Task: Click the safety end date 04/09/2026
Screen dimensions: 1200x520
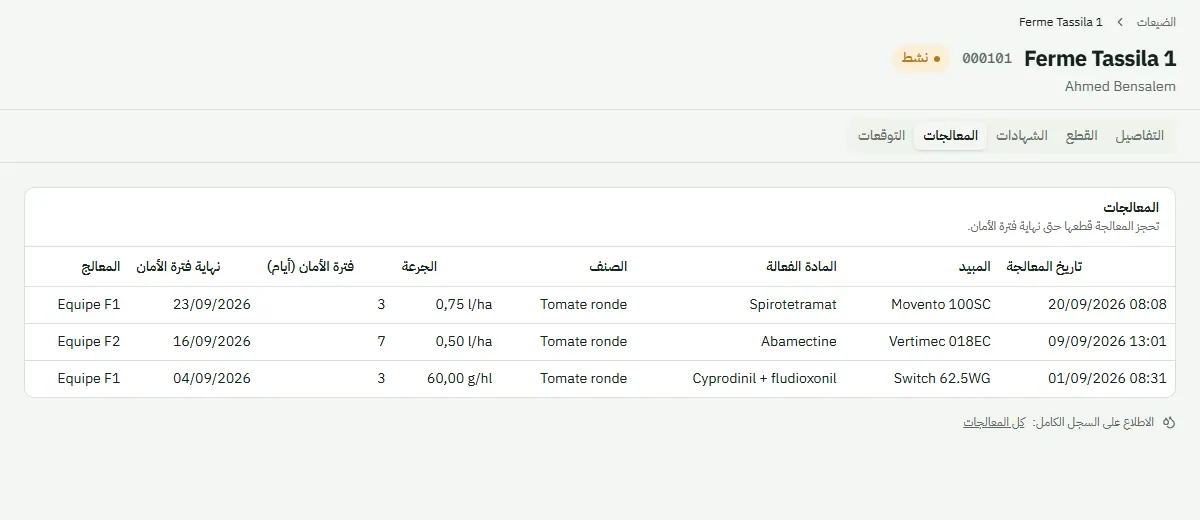Action: [x=212, y=378]
